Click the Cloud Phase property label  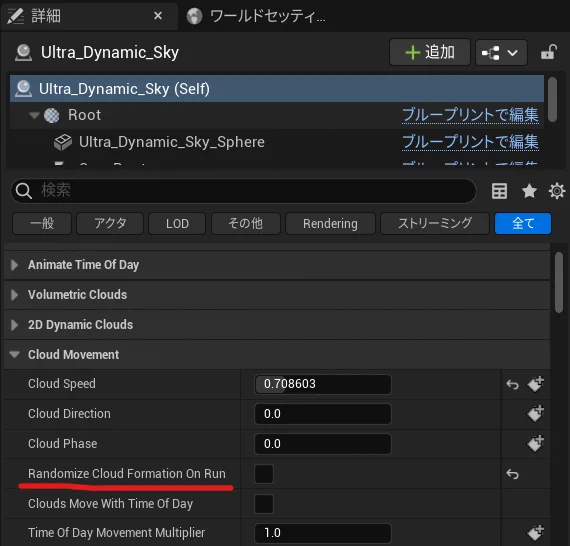click(63, 443)
